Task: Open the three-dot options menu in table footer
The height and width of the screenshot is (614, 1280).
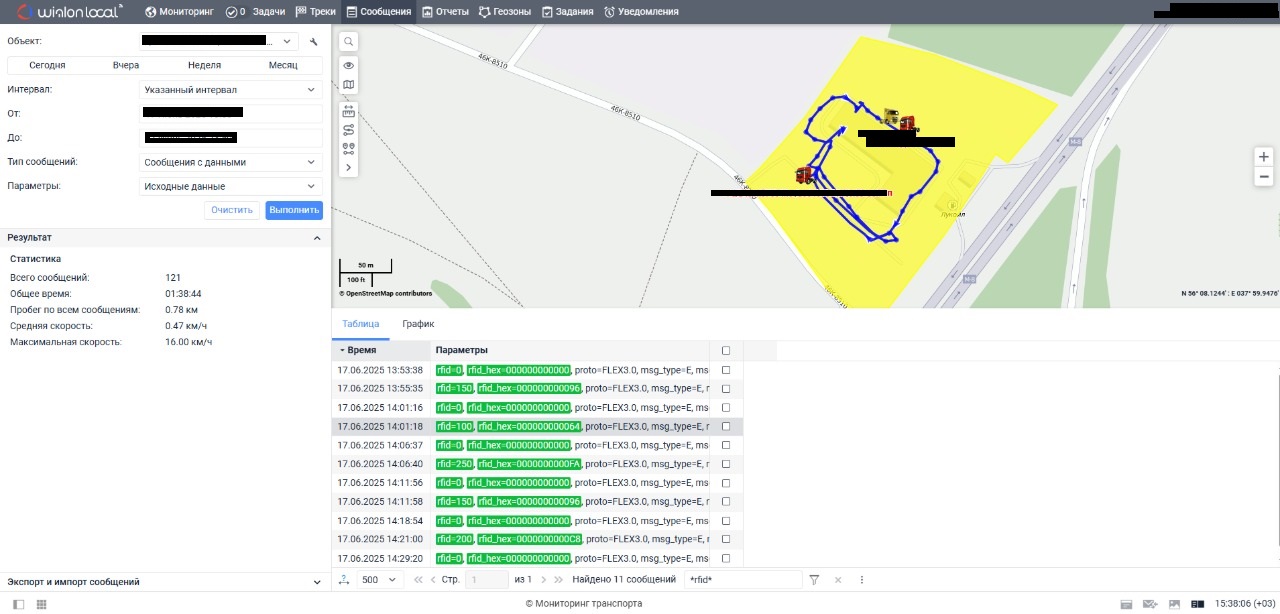Action: click(x=861, y=580)
